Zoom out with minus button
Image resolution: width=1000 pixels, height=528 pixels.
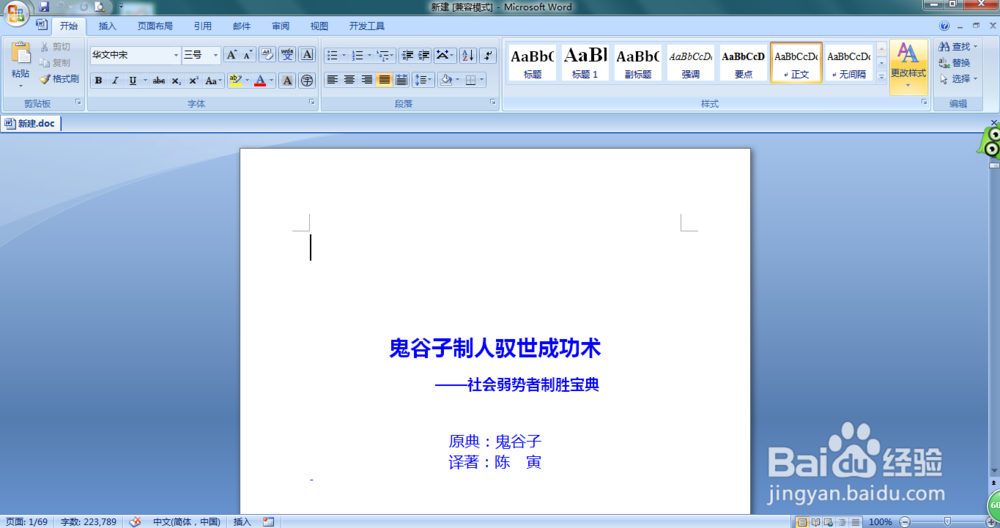pos(905,522)
